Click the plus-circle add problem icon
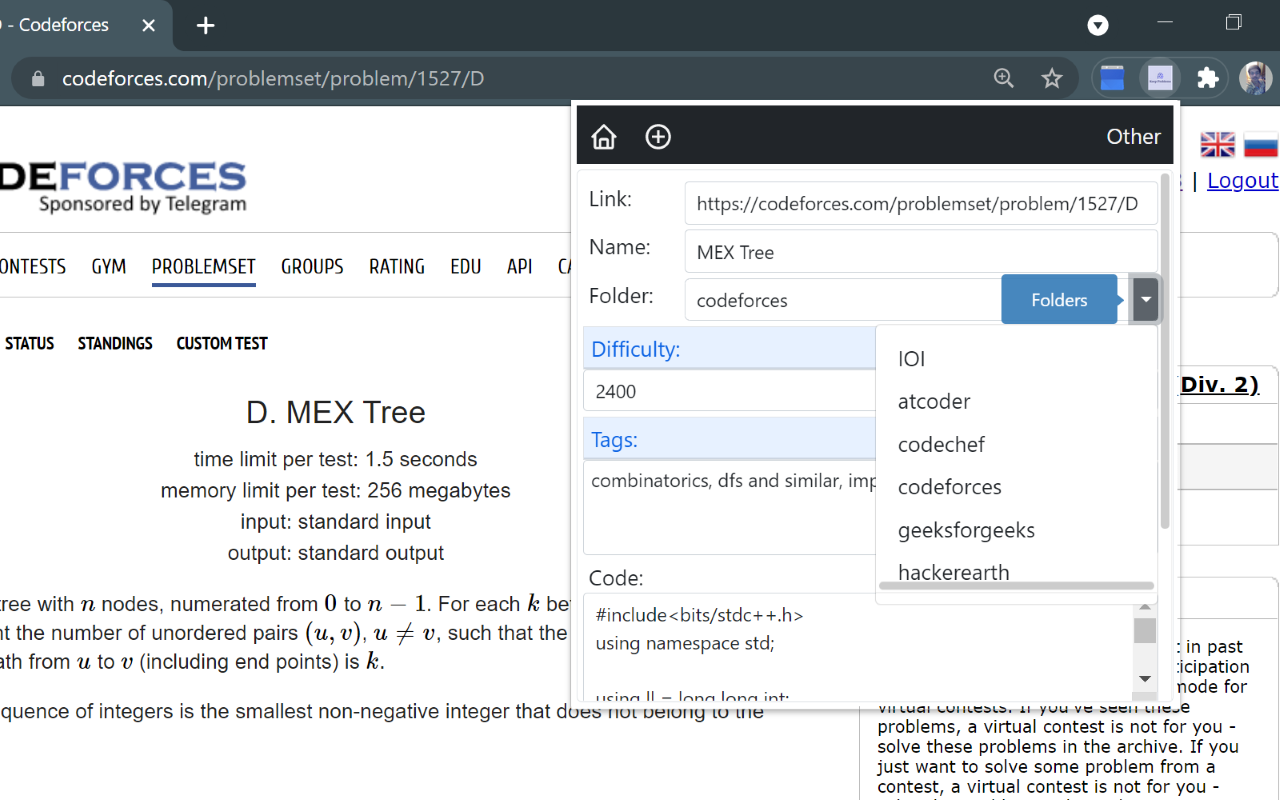Screen dimensions: 1280x800 658,137
